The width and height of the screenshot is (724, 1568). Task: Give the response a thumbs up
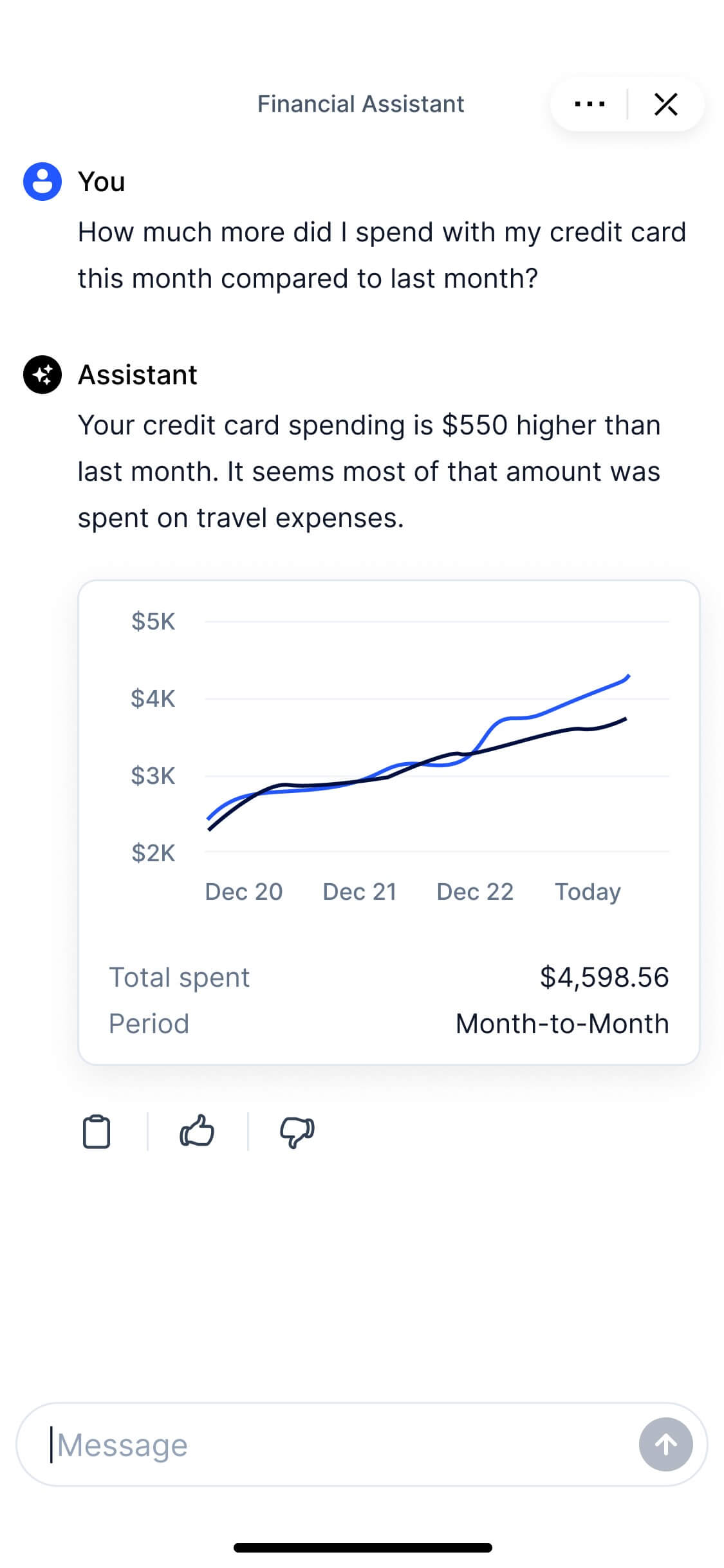(197, 1131)
